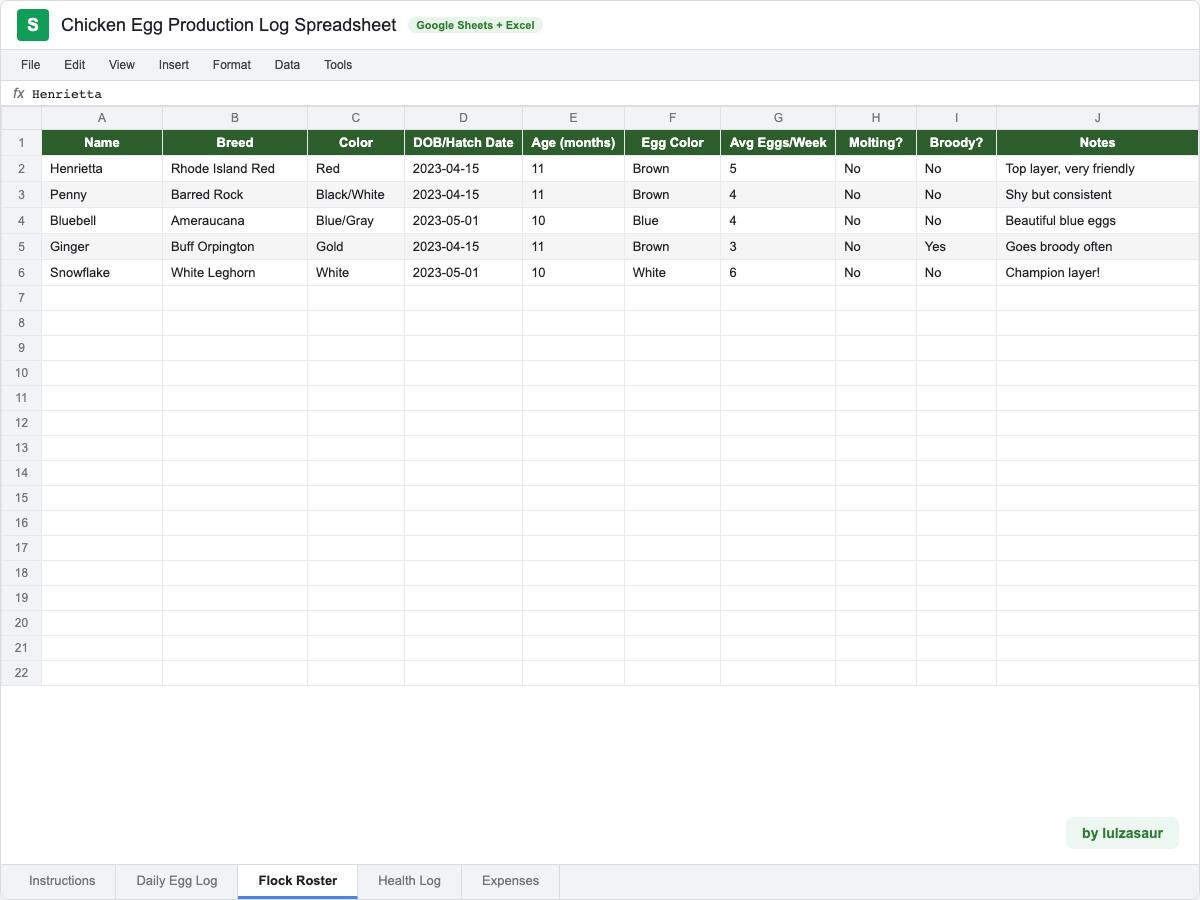The image size is (1200, 900).
Task: Click the Breed header cell
Action: point(235,143)
